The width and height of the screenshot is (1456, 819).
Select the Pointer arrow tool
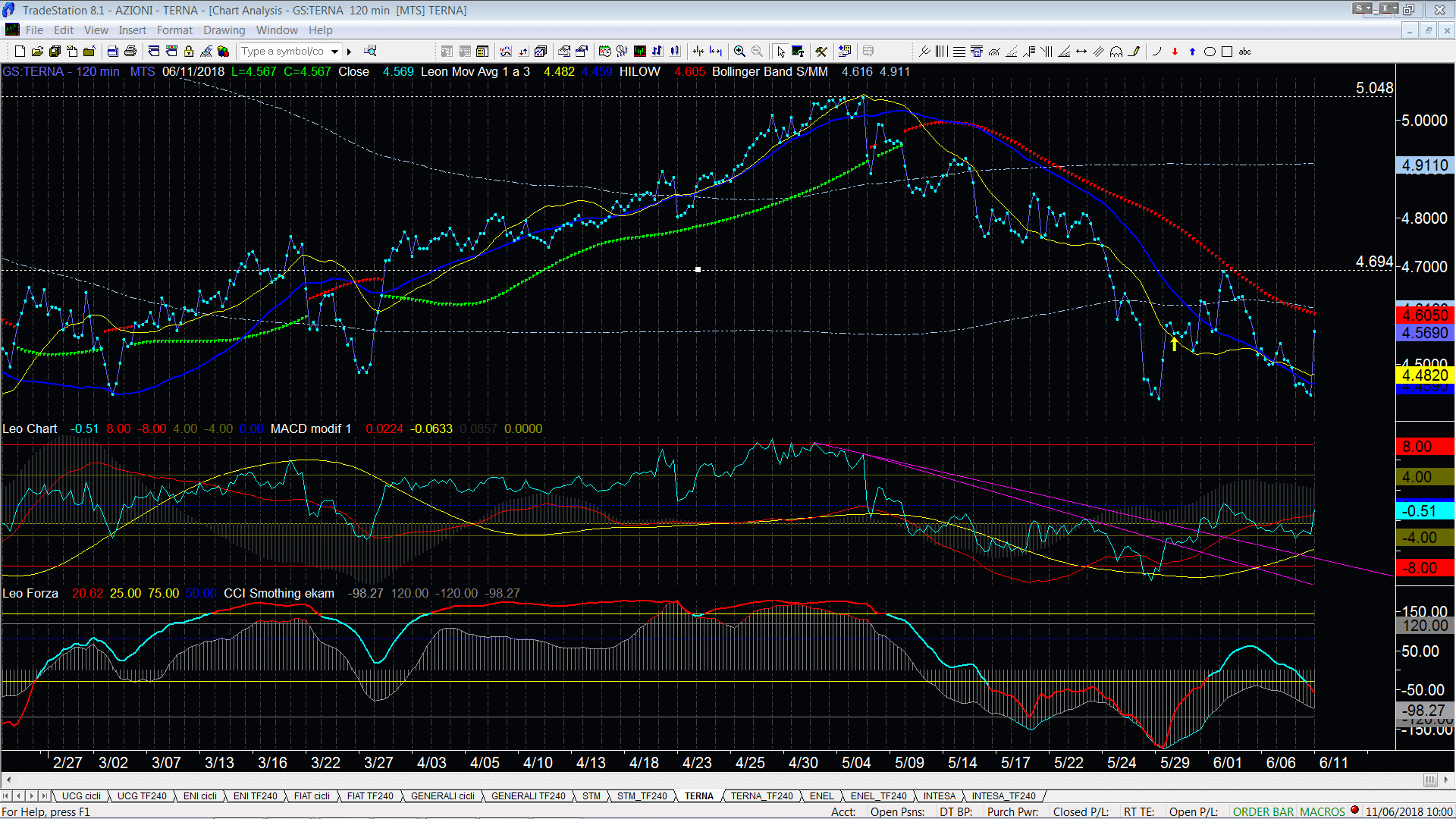781,52
